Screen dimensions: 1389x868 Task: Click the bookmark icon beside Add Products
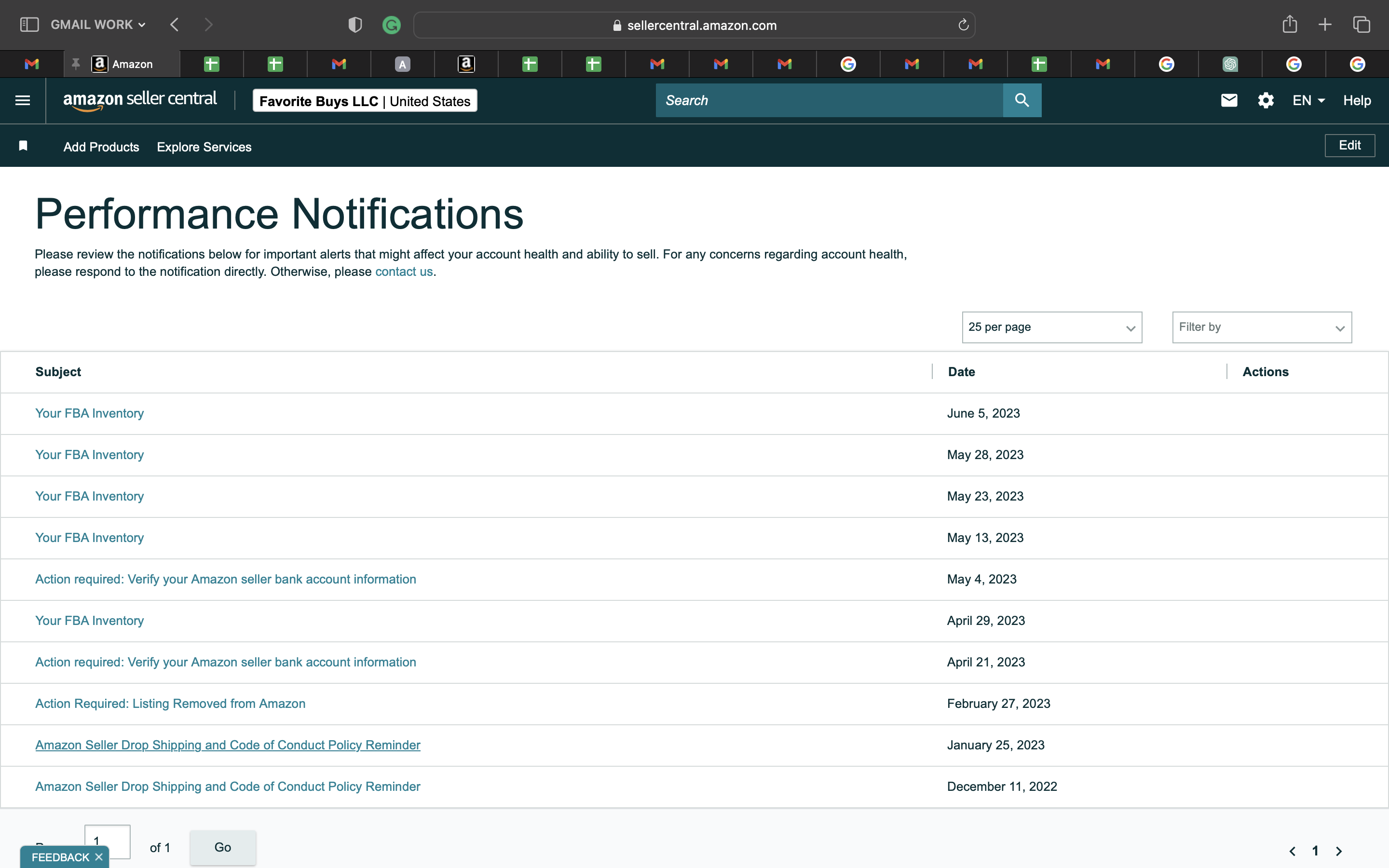23,146
